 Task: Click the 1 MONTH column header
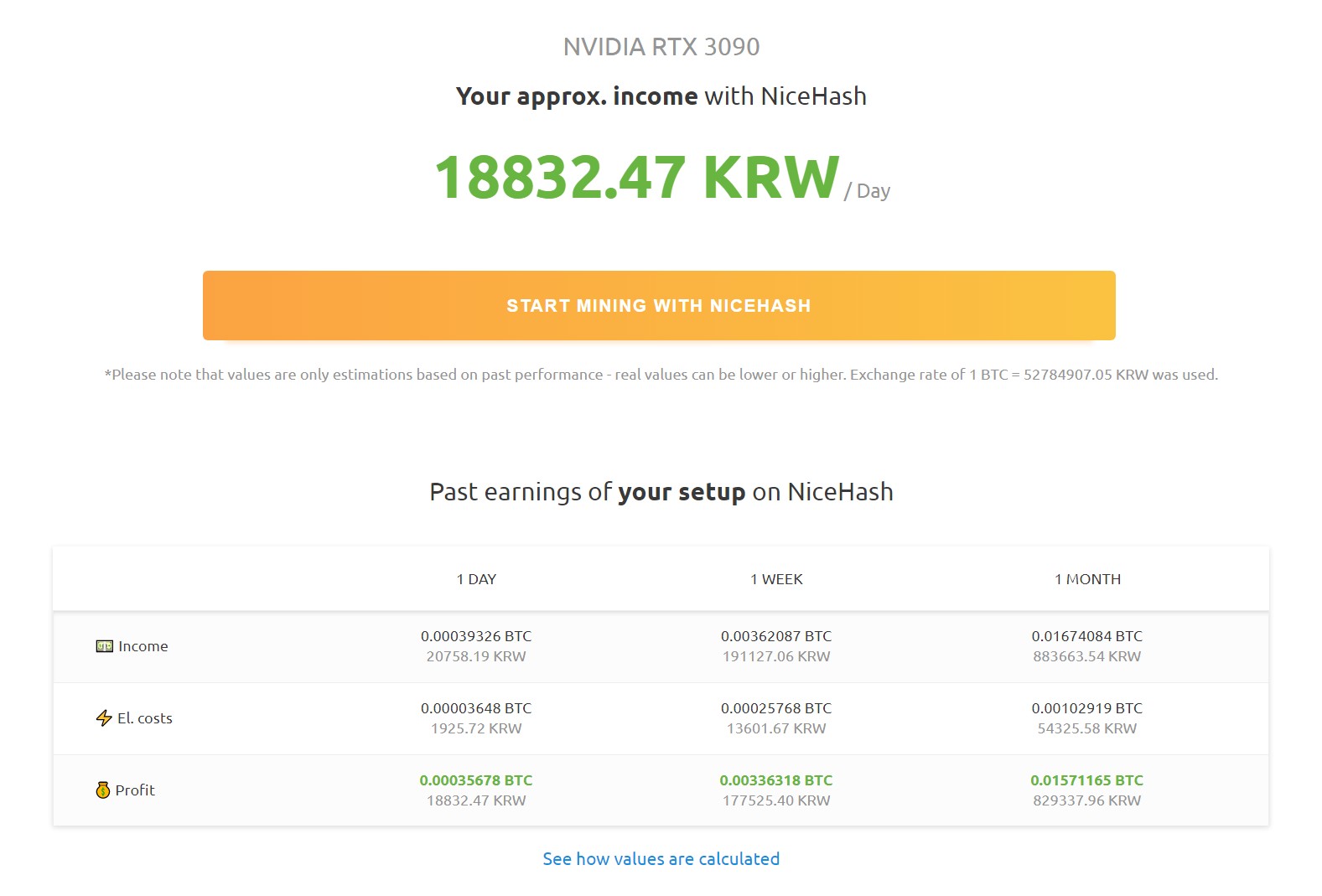click(x=1087, y=579)
